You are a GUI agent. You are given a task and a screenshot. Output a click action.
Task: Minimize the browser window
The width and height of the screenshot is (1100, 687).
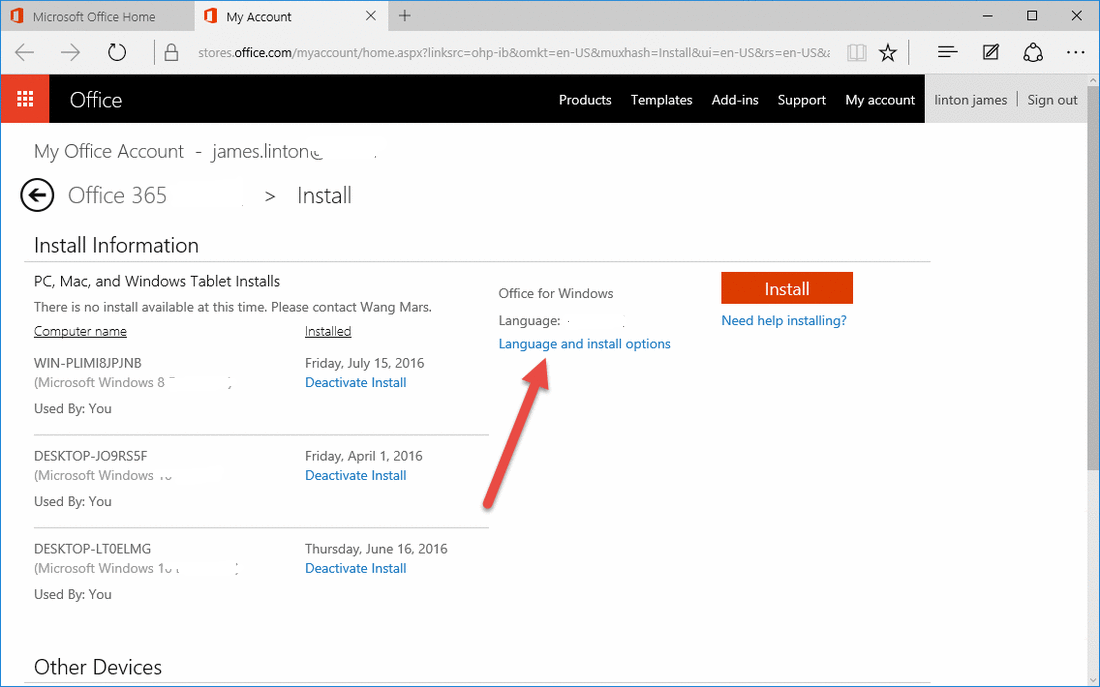click(988, 15)
